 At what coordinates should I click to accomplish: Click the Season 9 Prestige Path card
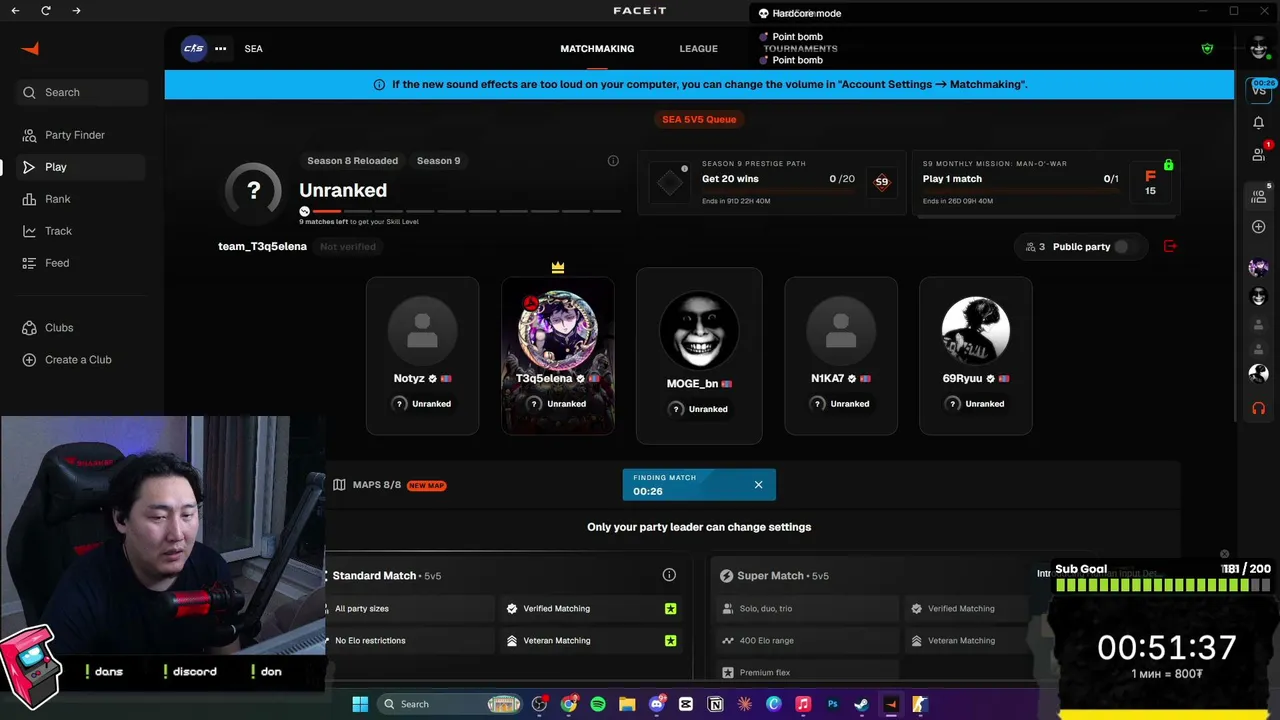[x=772, y=182]
